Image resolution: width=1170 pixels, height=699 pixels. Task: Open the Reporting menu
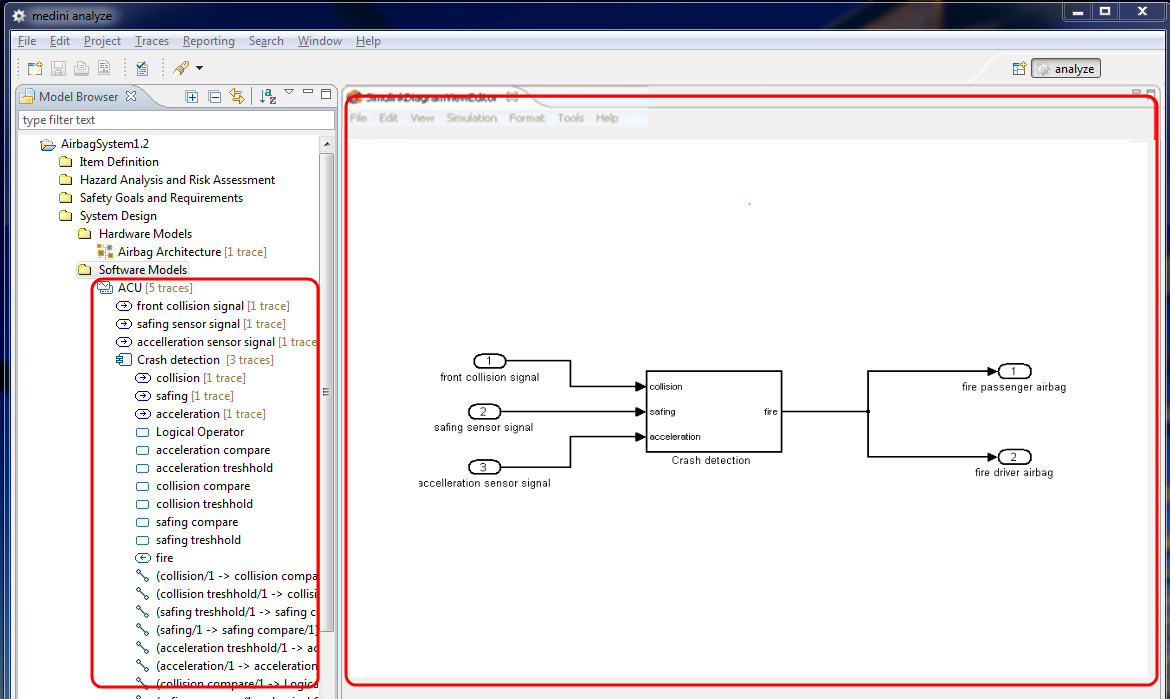(208, 41)
